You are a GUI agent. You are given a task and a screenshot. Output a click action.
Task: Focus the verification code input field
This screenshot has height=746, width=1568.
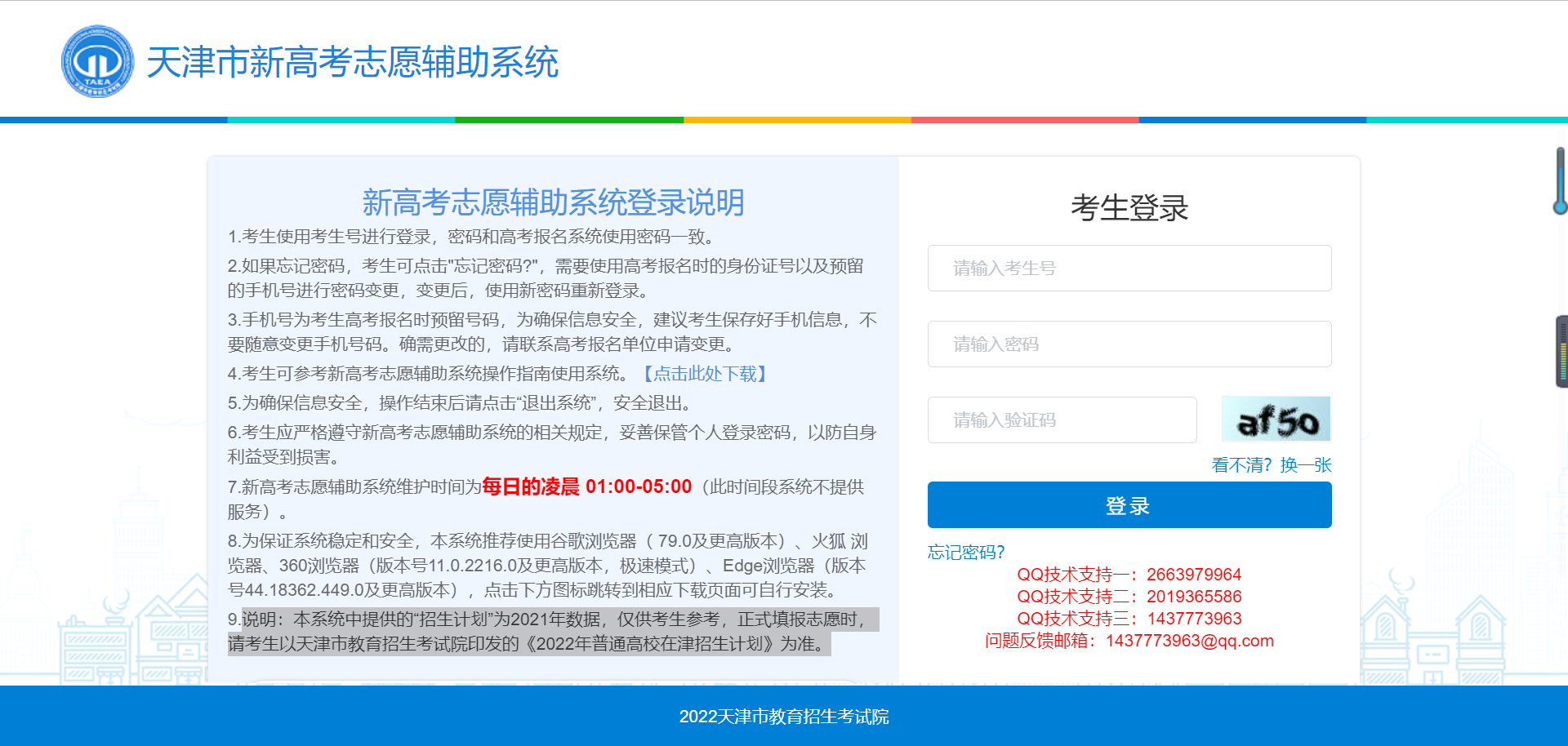coord(1062,420)
